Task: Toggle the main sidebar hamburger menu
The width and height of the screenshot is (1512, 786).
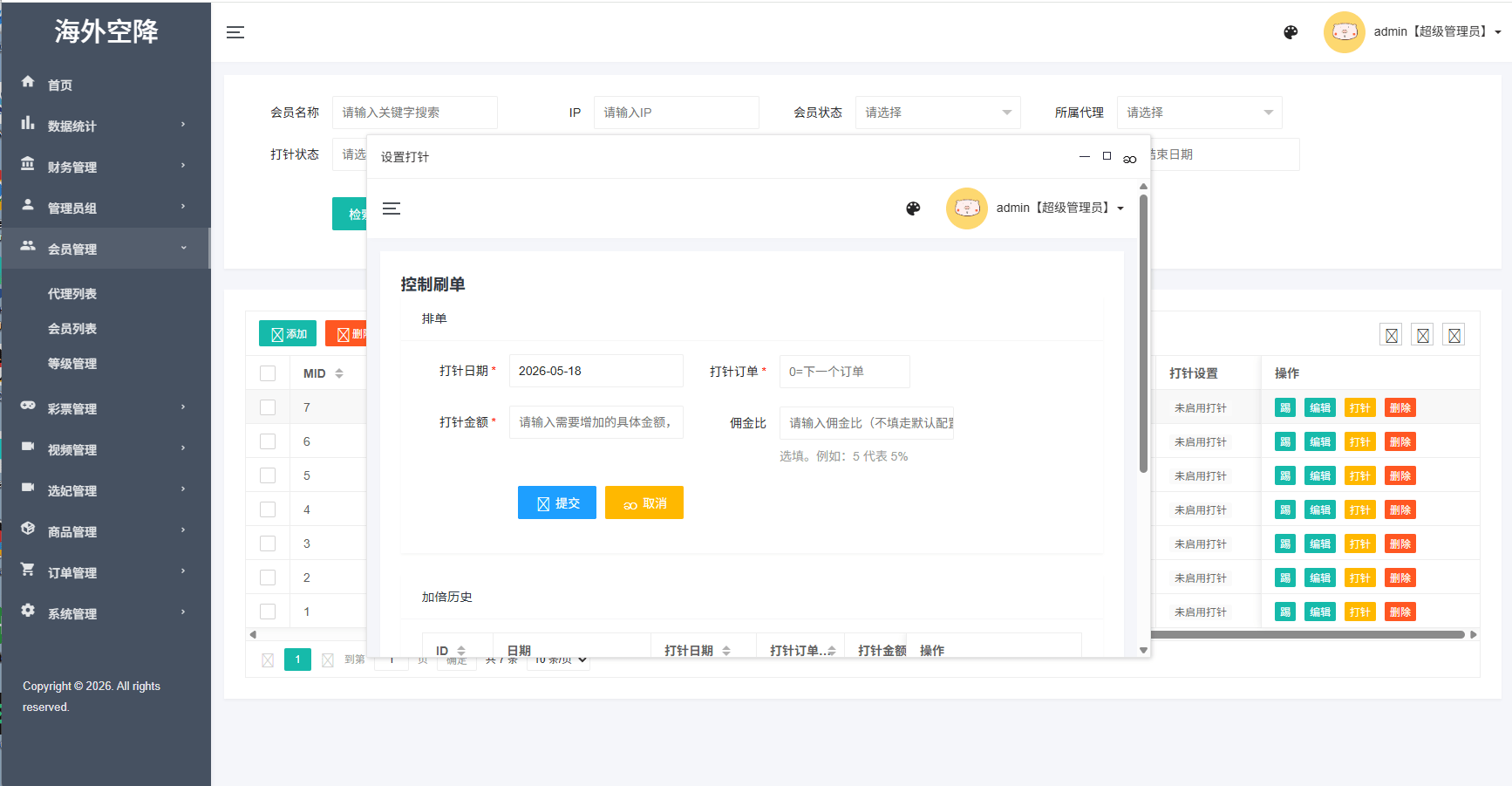Action: (235, 32)
